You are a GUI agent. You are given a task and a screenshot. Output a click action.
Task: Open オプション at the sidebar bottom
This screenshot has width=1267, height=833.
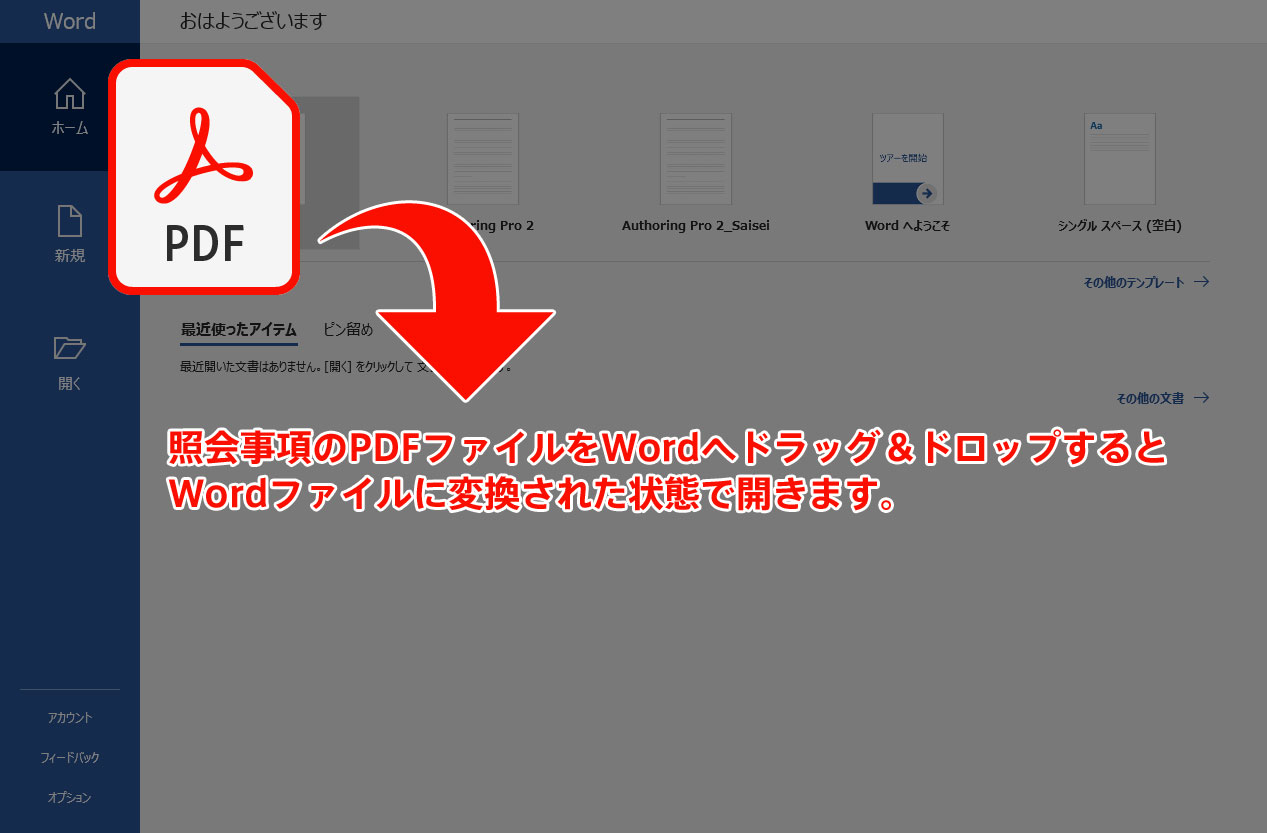tap(69, 797)
